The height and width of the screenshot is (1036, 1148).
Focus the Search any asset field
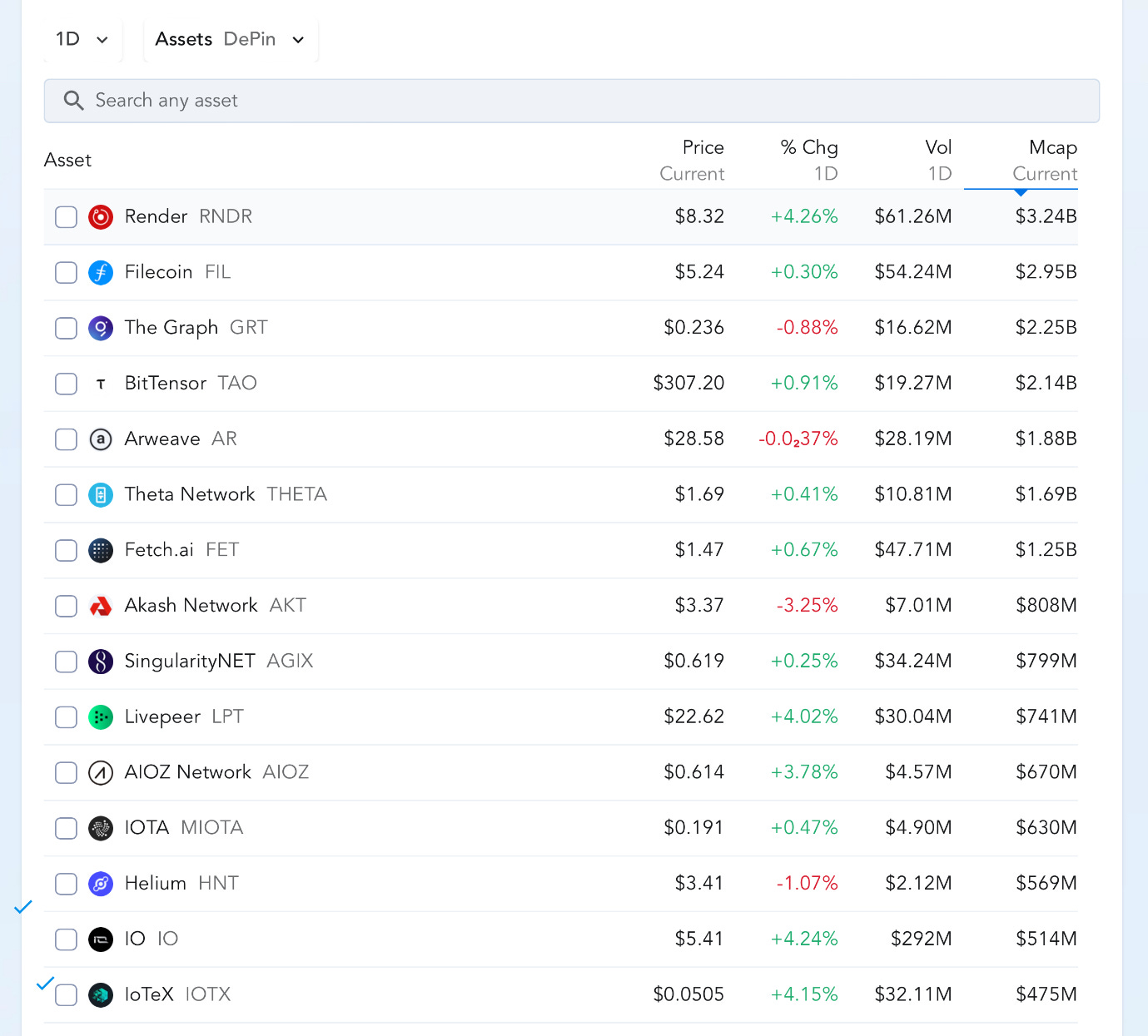click(572, 101)
